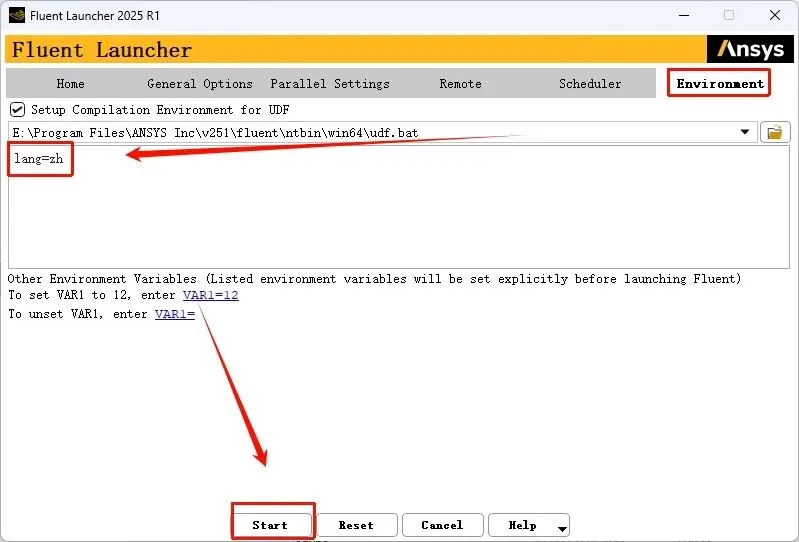Click the Ansys logo
This screenshot has height=542, width=799.
750,49
